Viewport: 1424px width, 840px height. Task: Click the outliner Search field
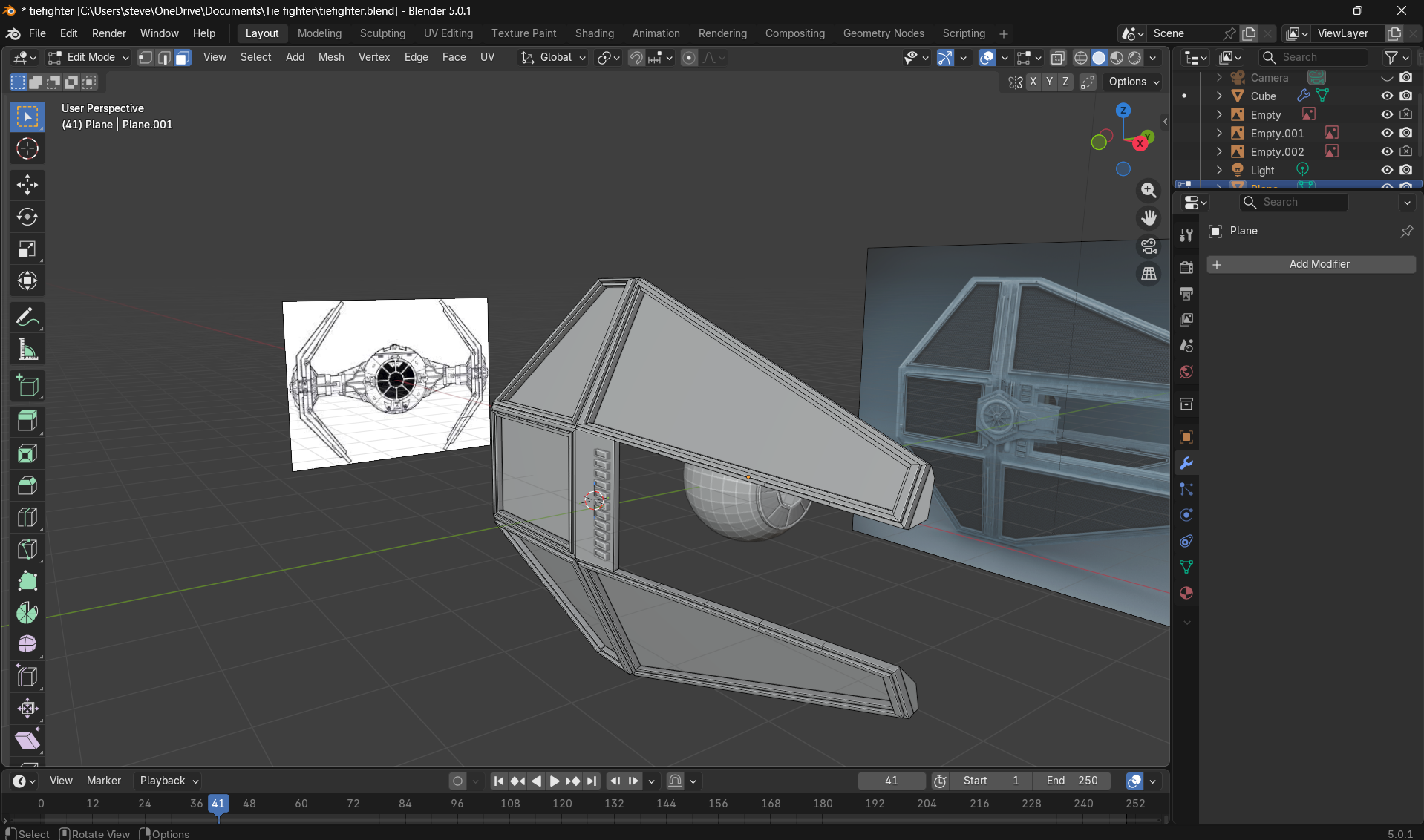click(x=1313, y=57)
